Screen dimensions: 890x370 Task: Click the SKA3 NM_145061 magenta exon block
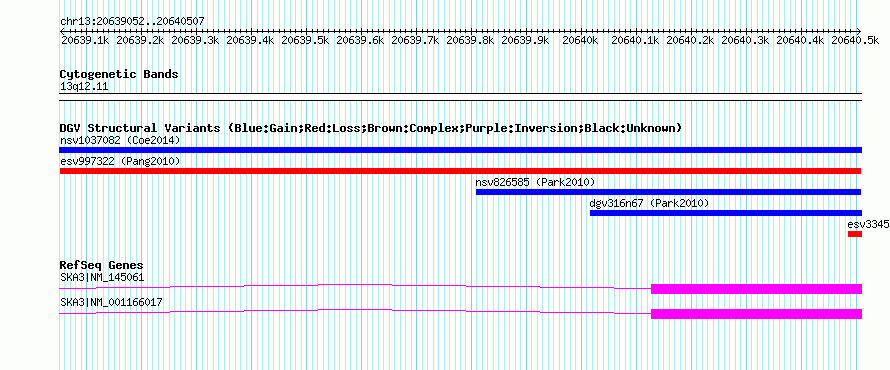pos(756,288)
